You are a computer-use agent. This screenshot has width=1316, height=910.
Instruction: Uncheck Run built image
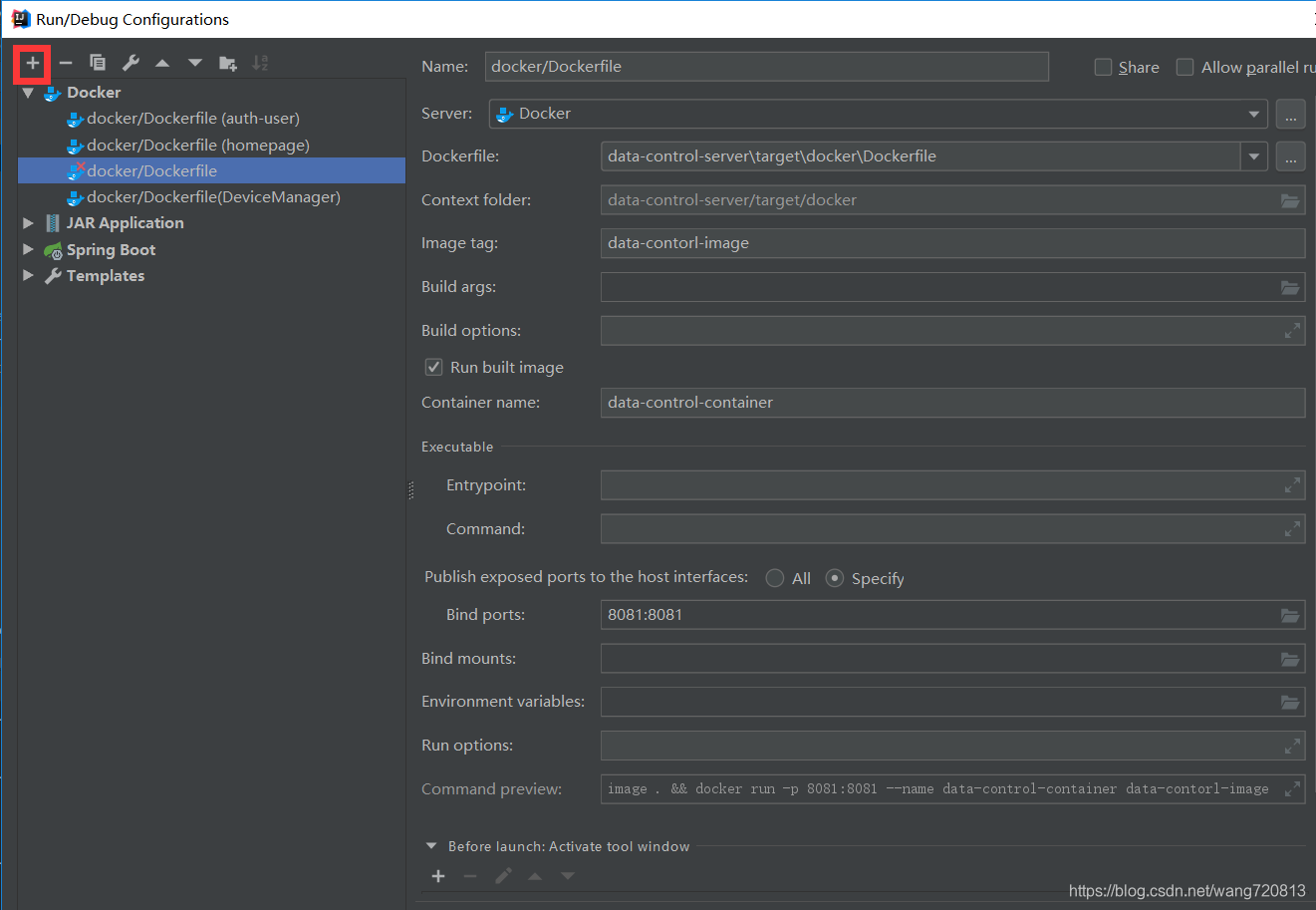433,367
